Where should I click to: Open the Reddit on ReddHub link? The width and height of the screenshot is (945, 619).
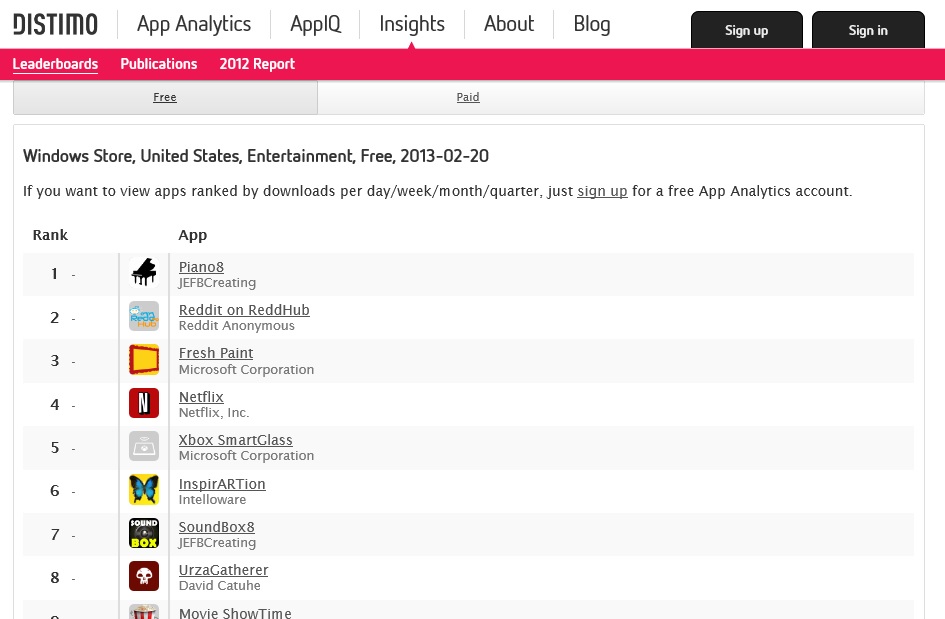point(244,310)
